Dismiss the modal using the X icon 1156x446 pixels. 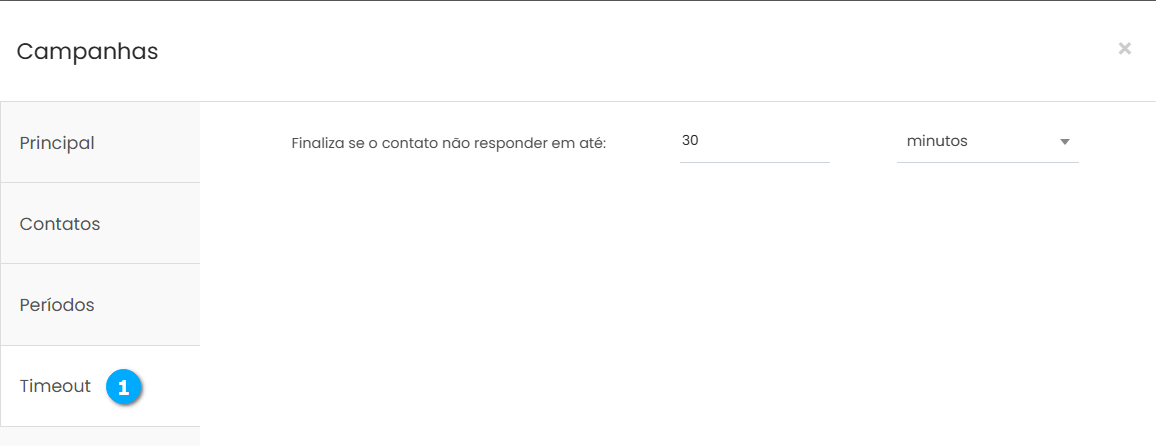[x=1125, y=48]
